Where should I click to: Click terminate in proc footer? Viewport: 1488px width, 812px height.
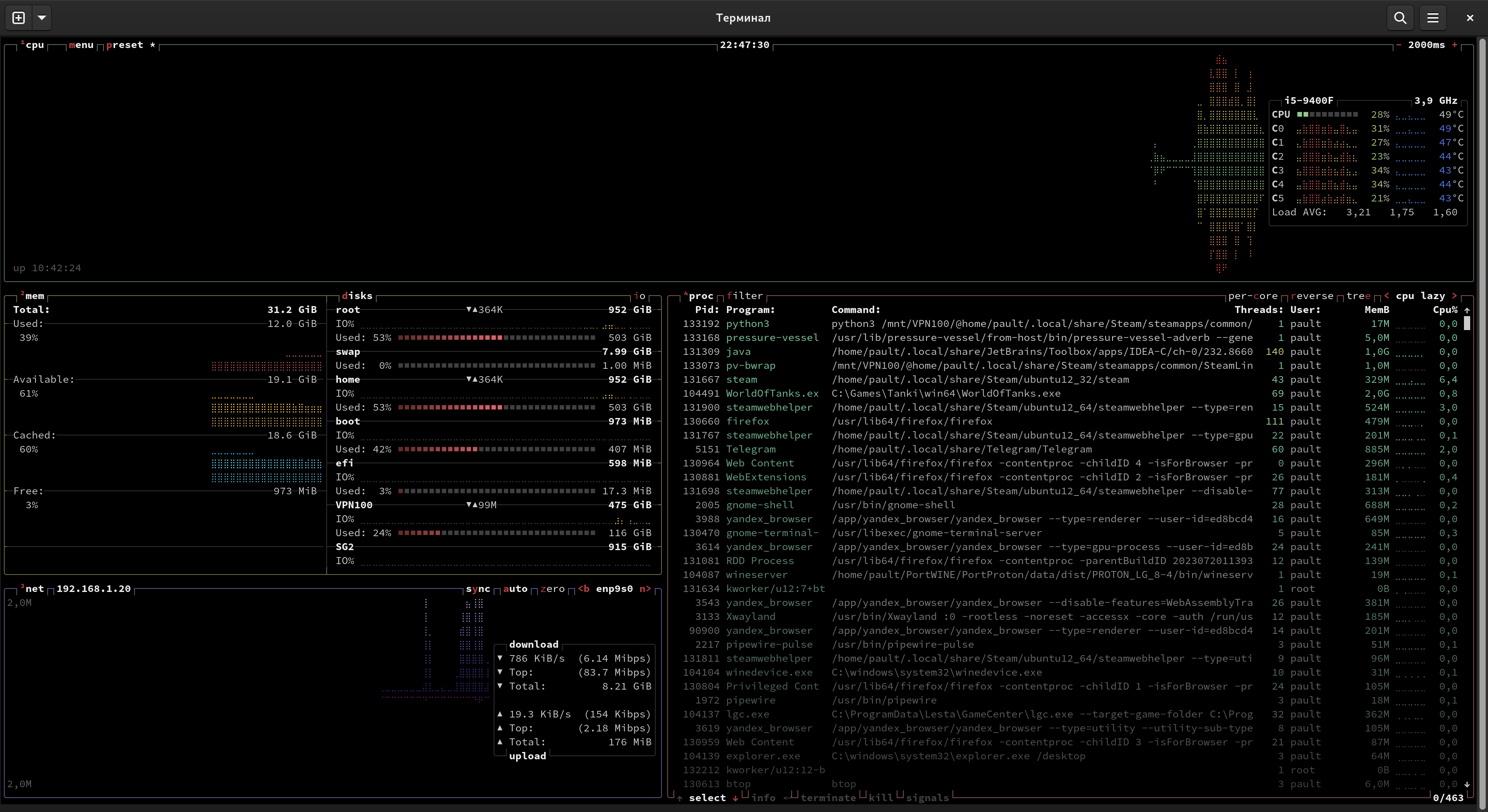coord(828,798)
